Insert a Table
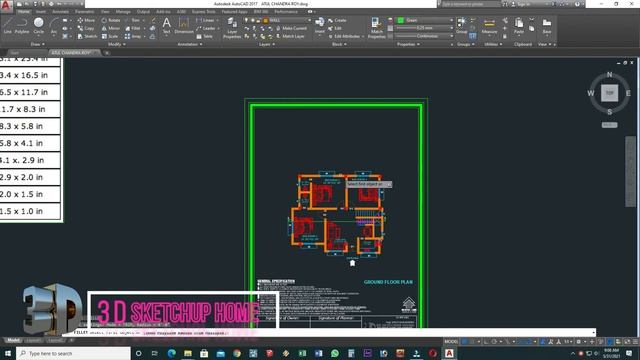This screenshot has width=640, height=360. (x=204, y=36)
